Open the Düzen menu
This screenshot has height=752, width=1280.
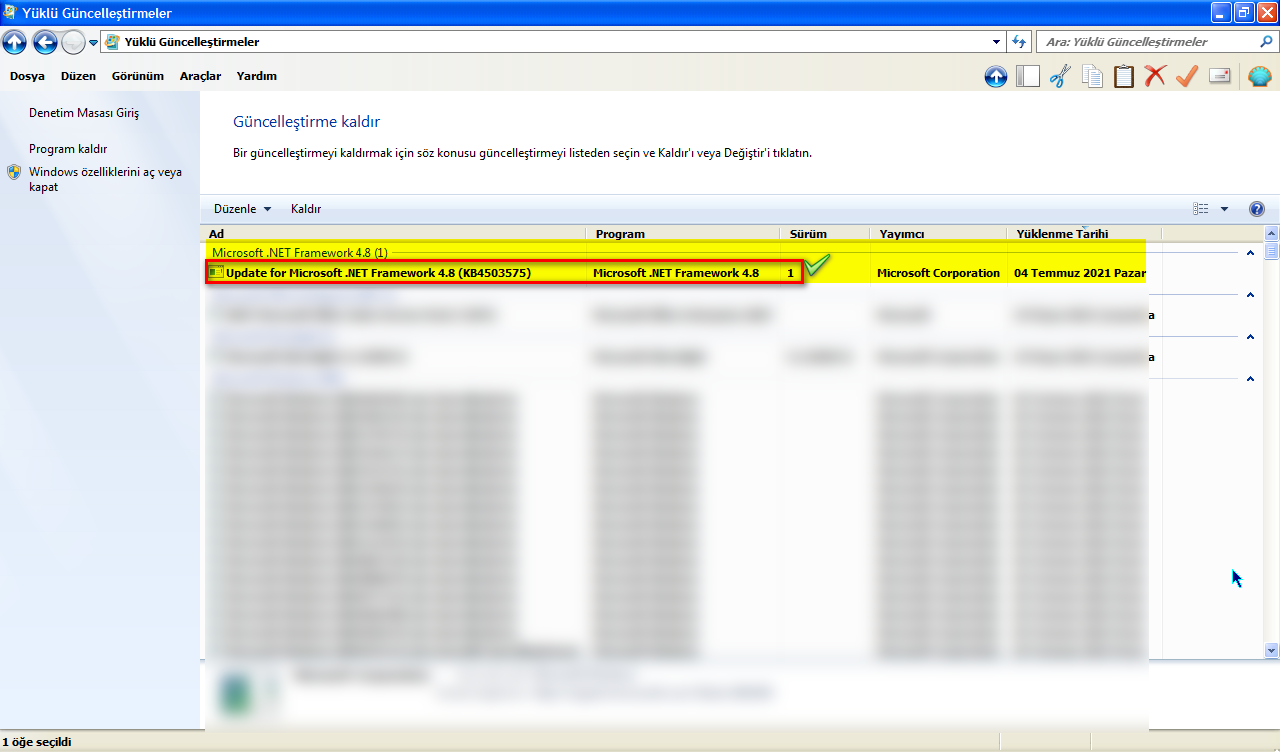78,76
